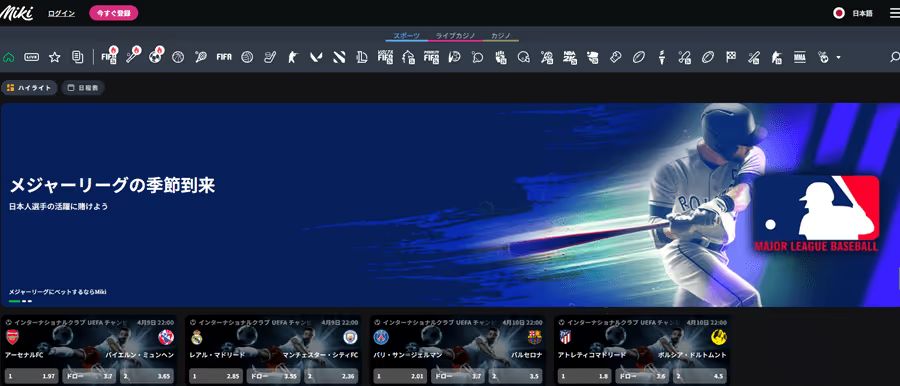Click the 今すぐ登録 register button

[x=114, y=13]
